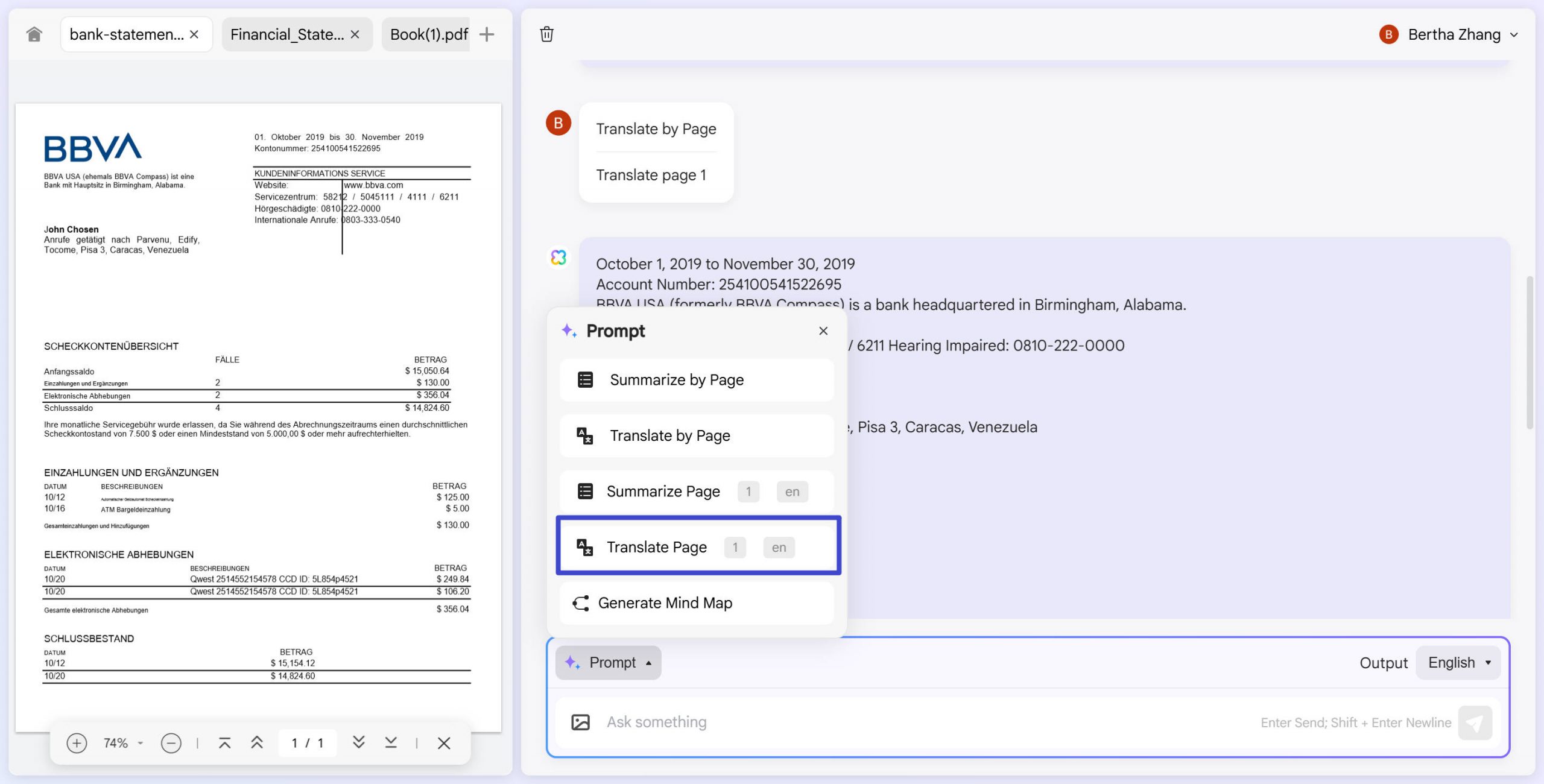Click the zoom in plus icon
This screenshot has width=1544, height=784.
point(77,743)
